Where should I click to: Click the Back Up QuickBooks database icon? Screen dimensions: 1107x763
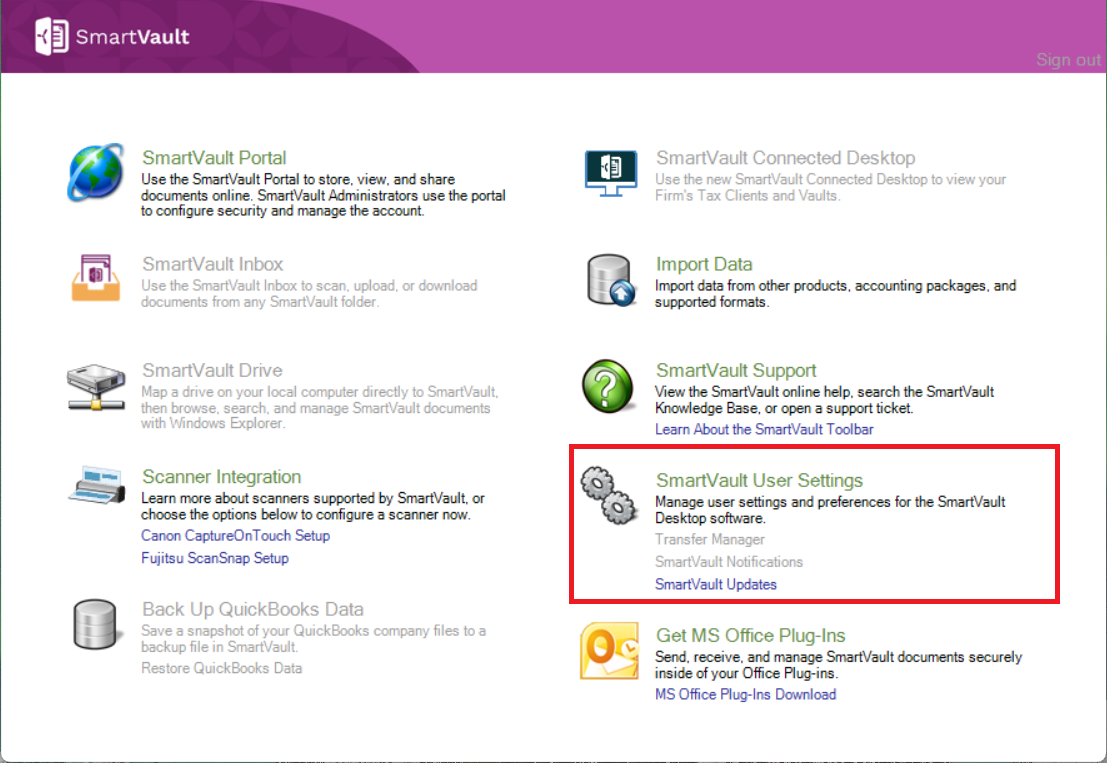pos(95,624)
